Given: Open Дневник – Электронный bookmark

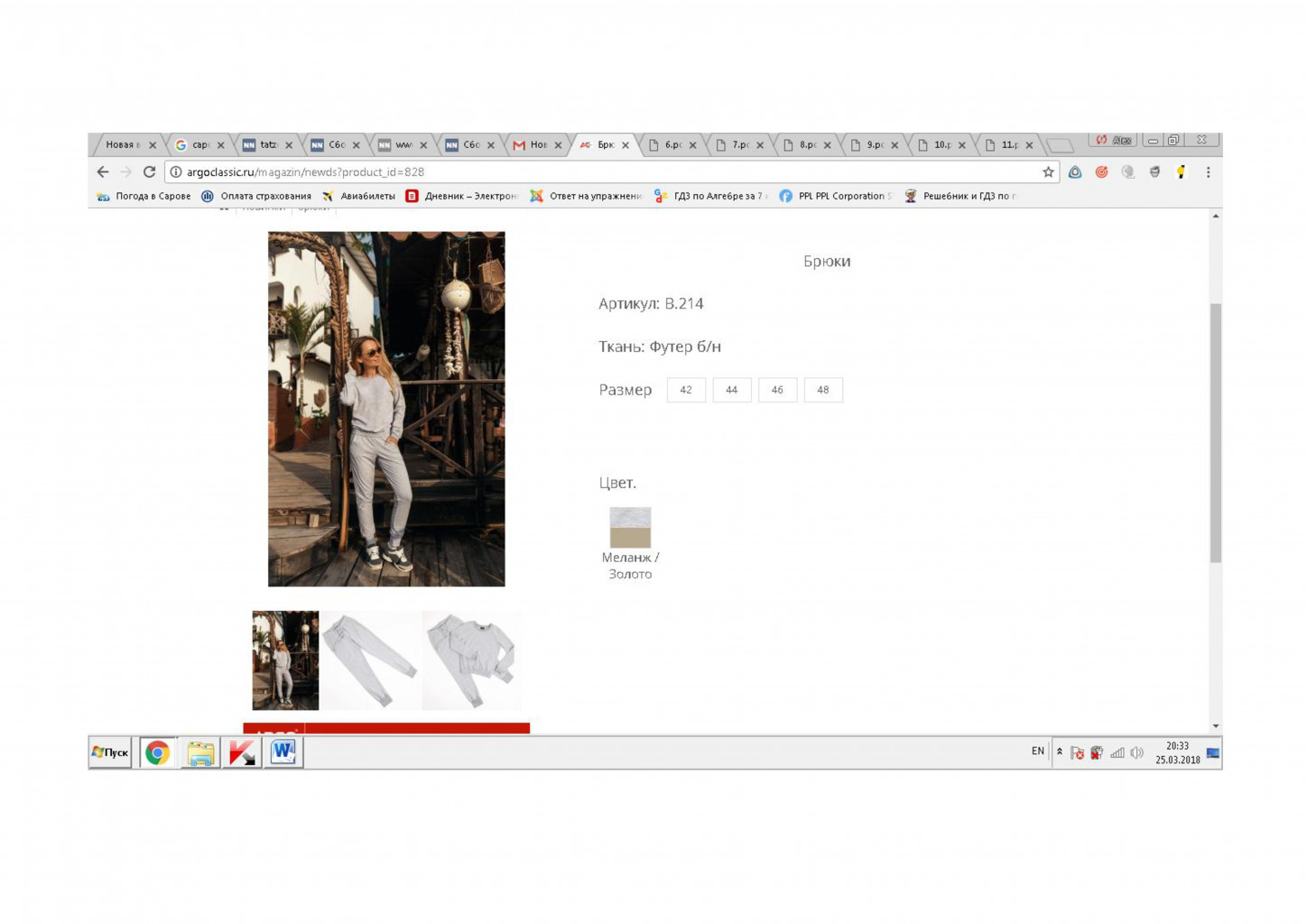Looking at the screenshot, I should 461,196.
